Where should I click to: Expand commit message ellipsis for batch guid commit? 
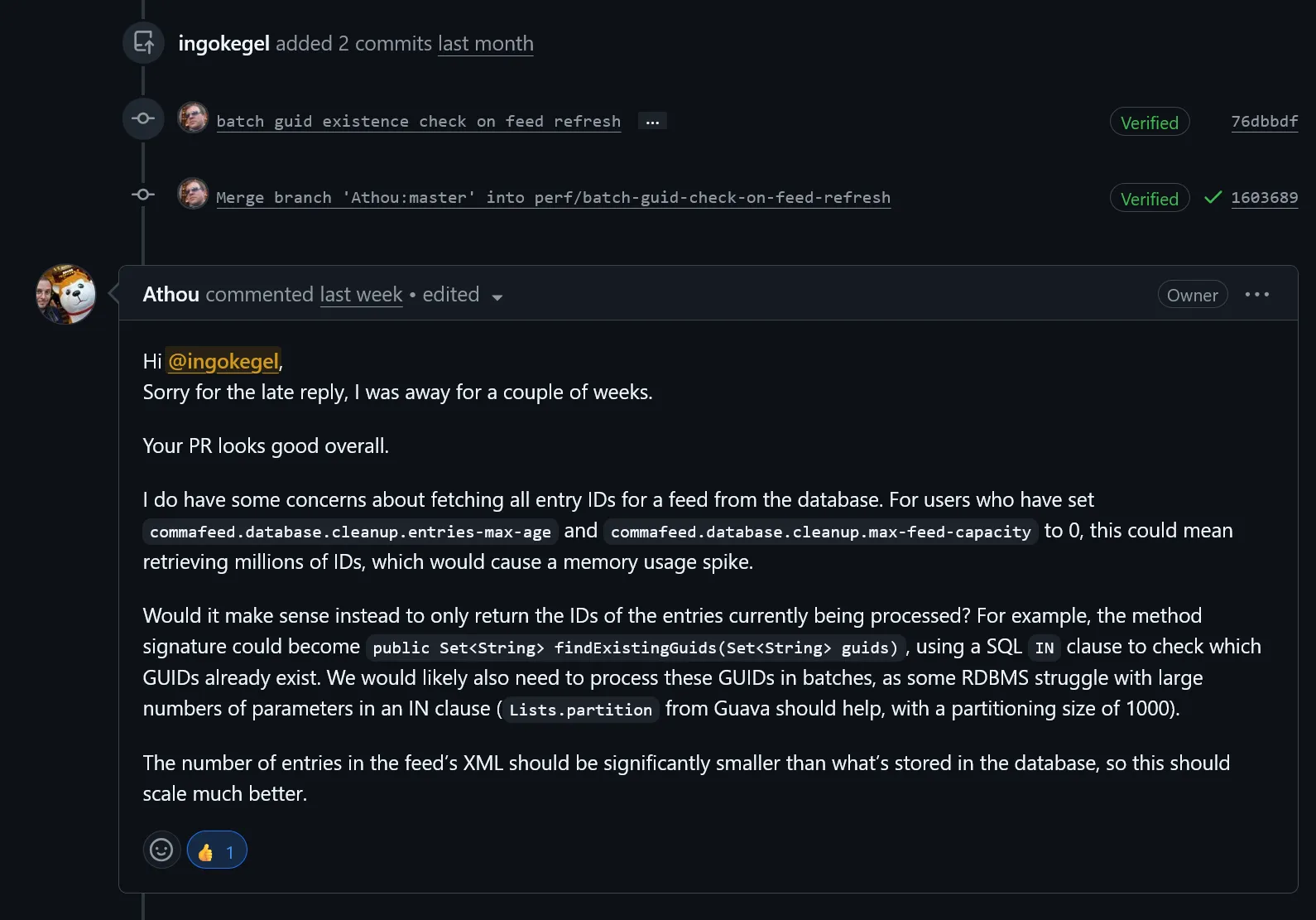(x=652, y=122)
